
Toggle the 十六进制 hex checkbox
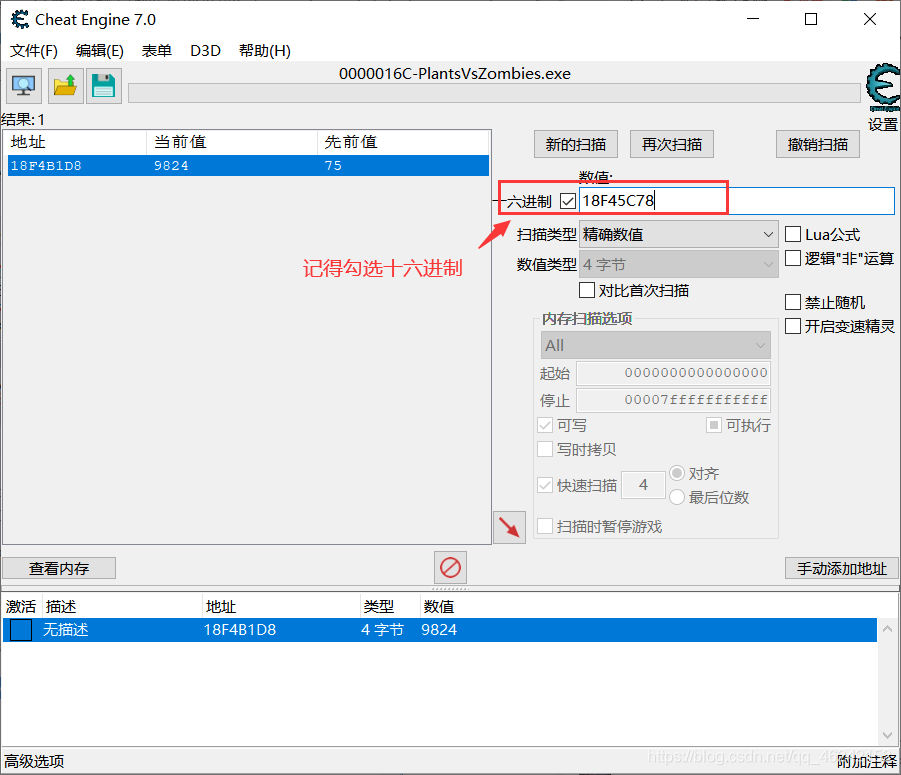568,201
